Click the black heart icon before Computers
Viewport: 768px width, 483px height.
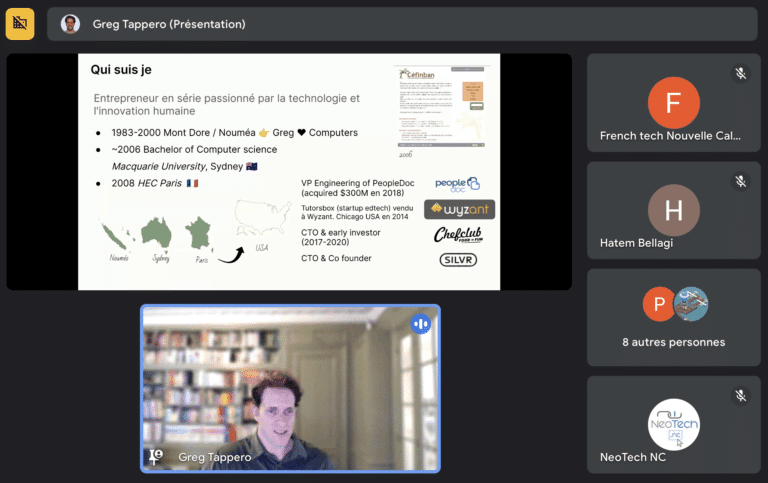point(301,132)
